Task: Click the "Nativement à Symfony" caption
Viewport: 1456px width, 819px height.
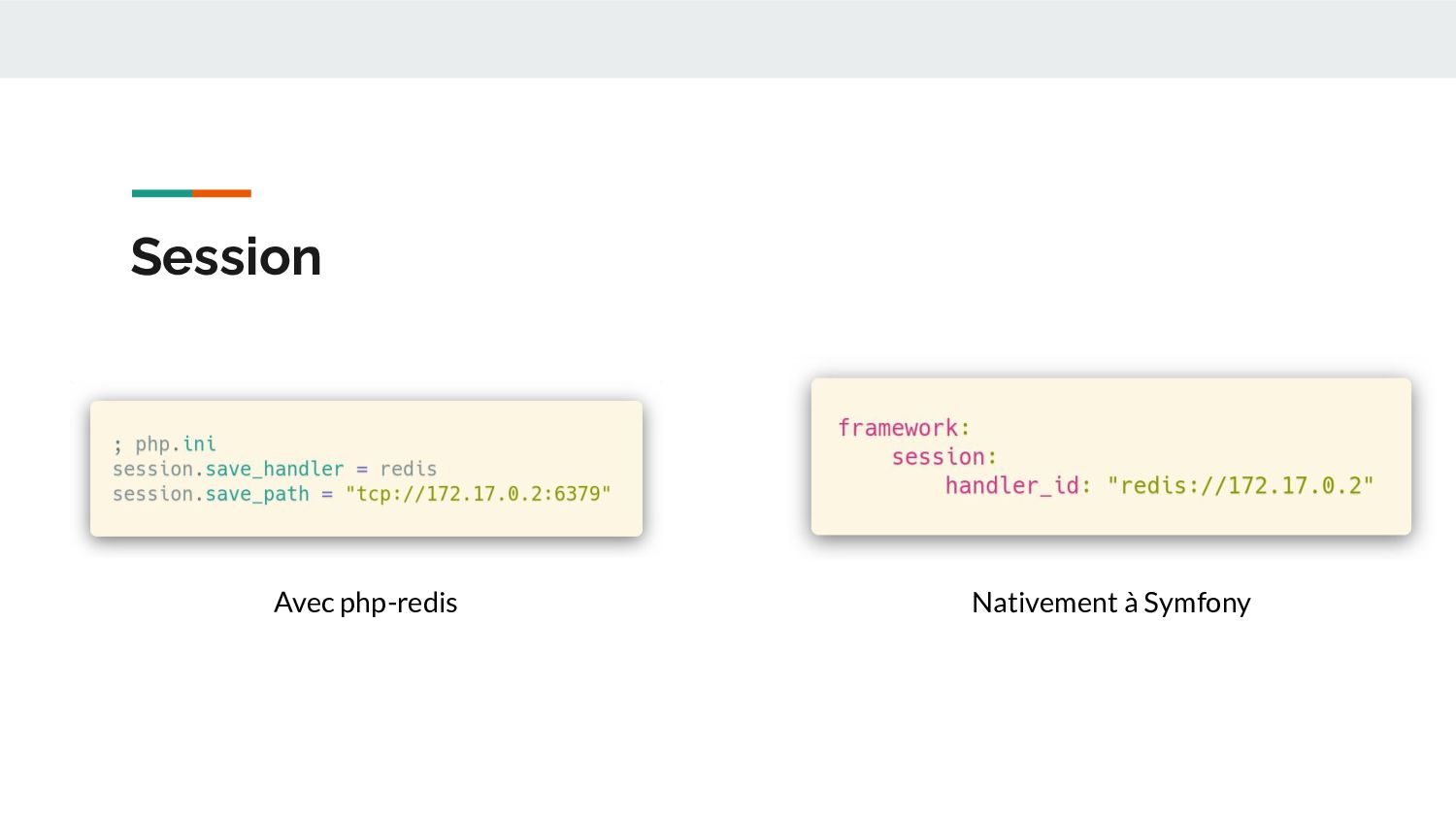Action: pos(1110,603)
